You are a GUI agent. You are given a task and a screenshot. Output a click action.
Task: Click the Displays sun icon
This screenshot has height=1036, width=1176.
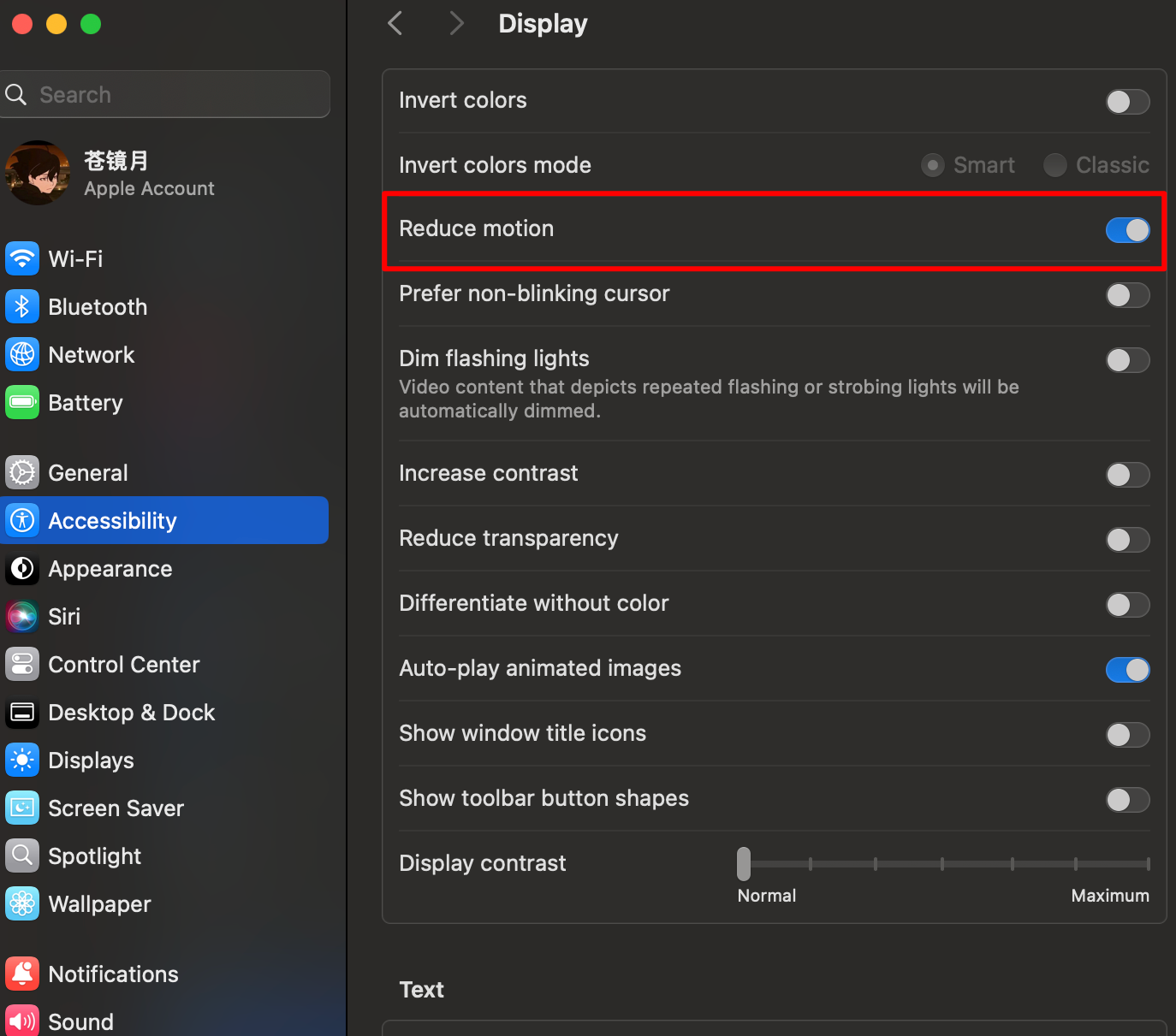point(22,760)
